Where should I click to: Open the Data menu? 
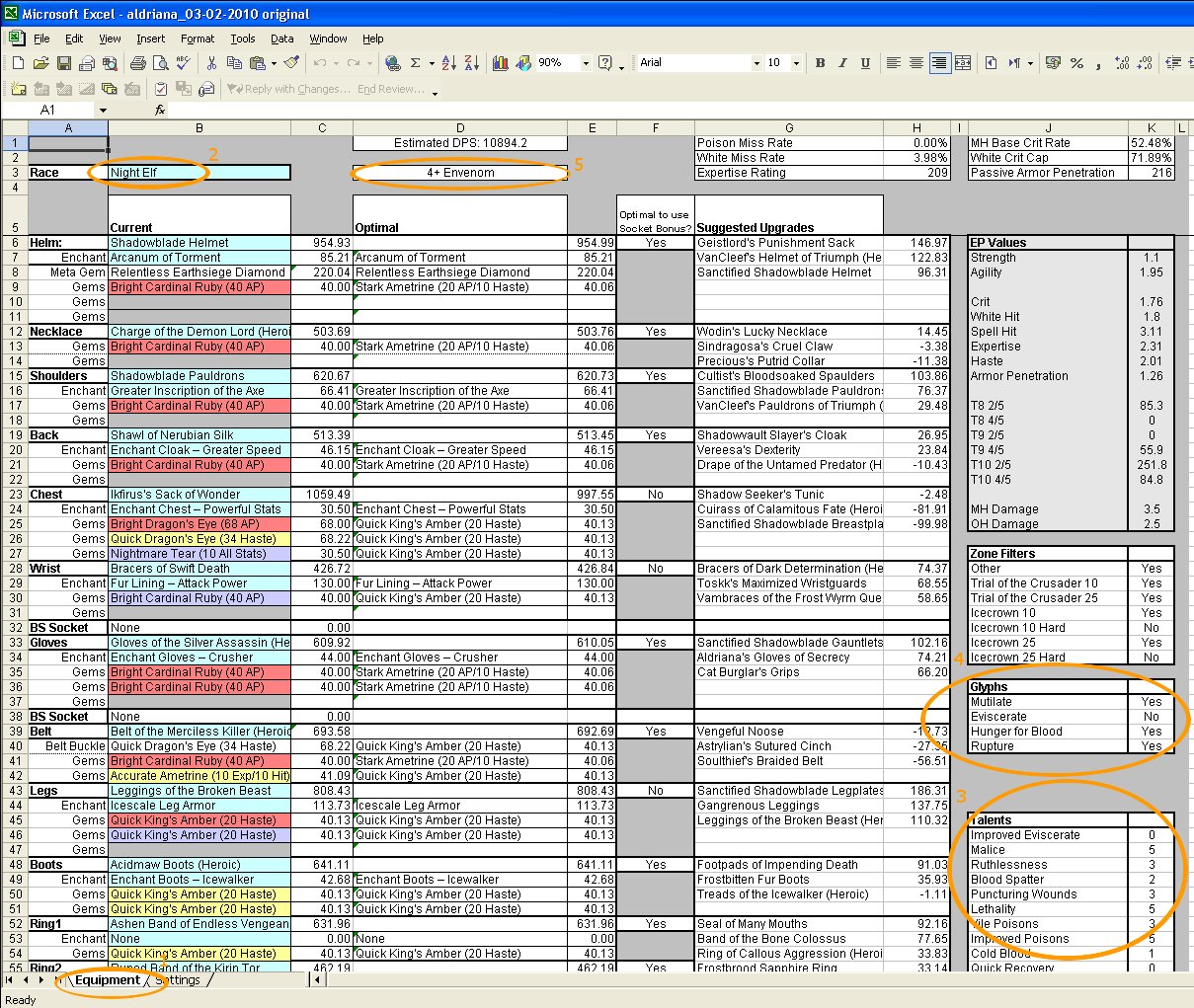282,39
